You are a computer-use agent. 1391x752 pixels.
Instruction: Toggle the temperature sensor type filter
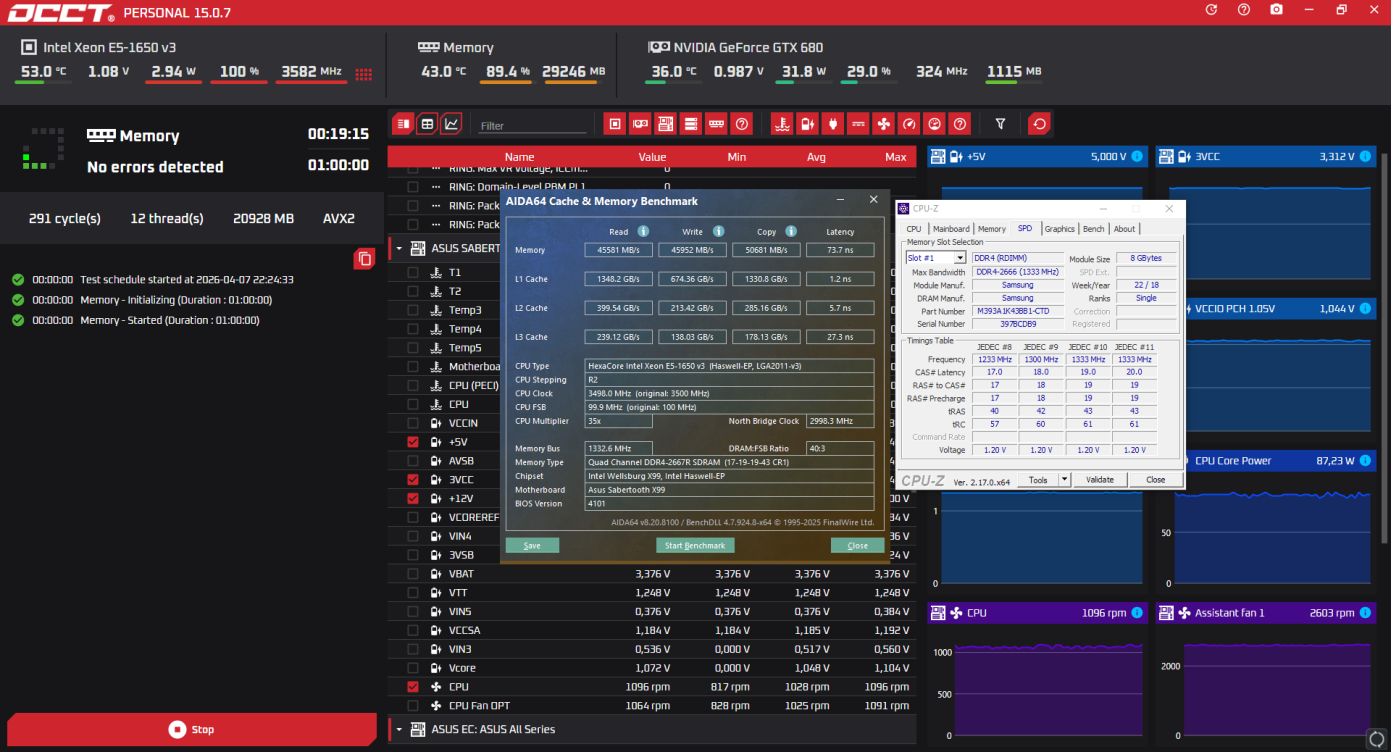point(783,124)
